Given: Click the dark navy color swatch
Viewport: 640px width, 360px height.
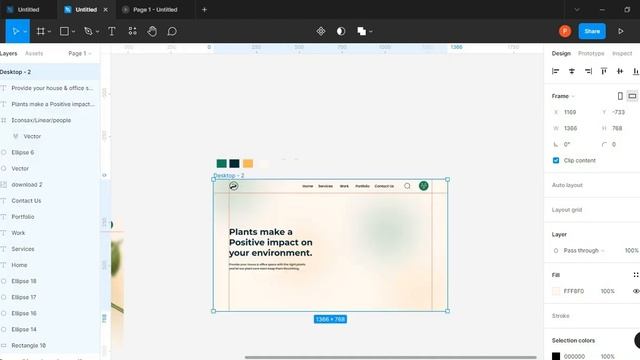Looking at the screenshot, I should coord(234,163).
